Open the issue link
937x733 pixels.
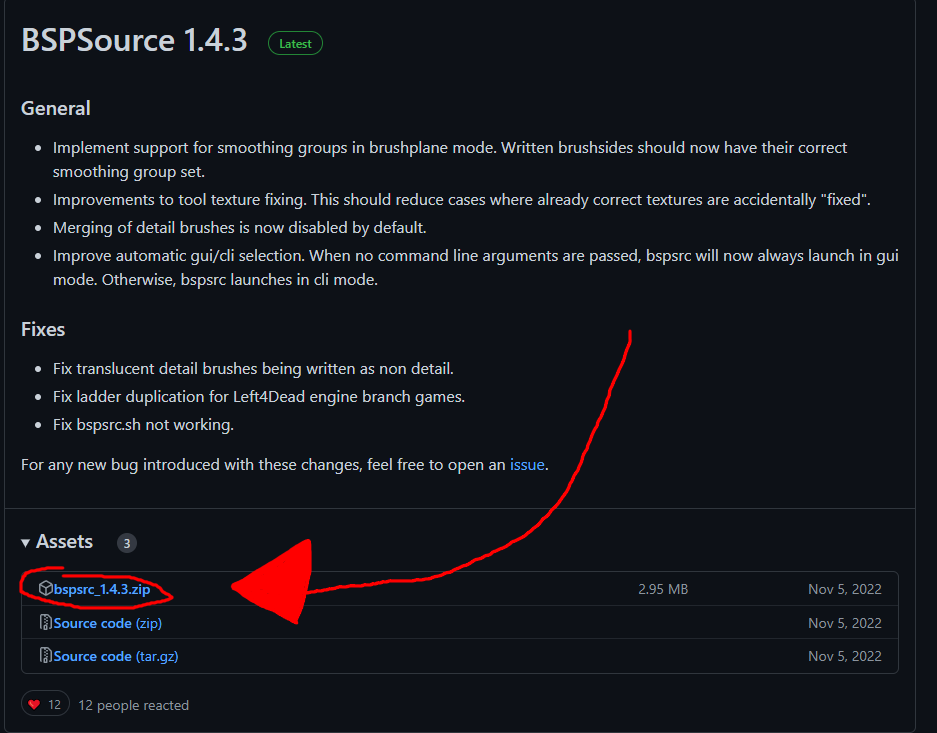526,465
